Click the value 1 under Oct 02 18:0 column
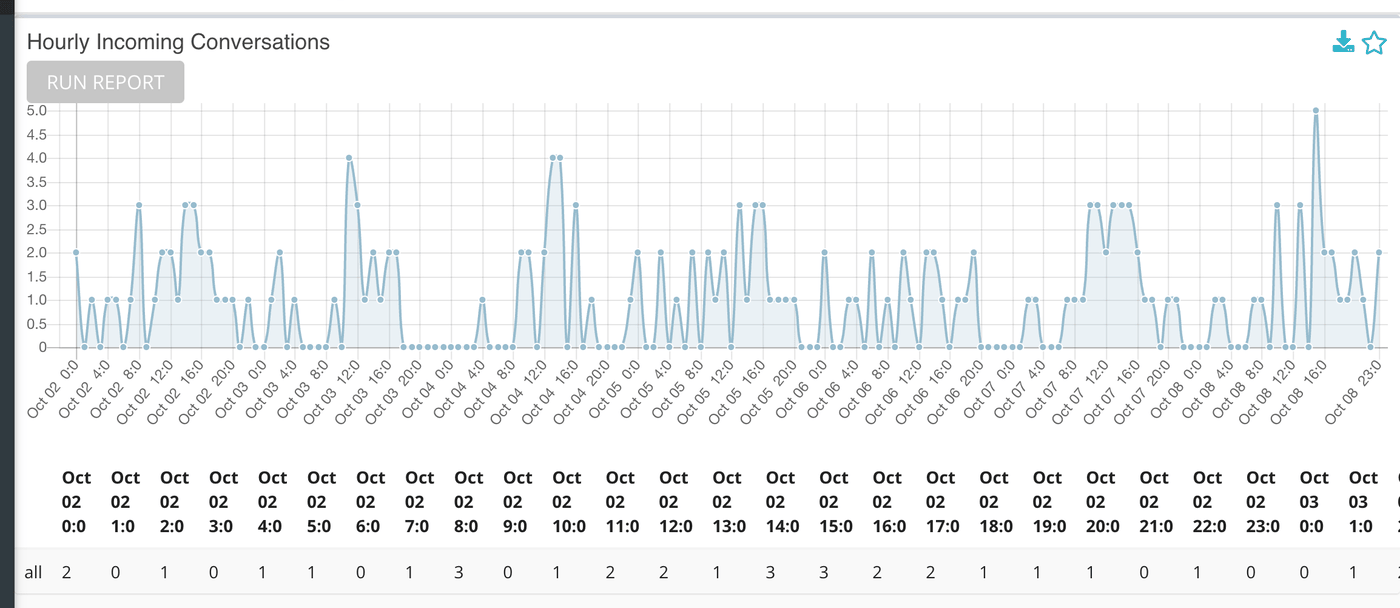The height and width of the screenshot is (608, 1400). pyautogui.click(x=985, y=572)
